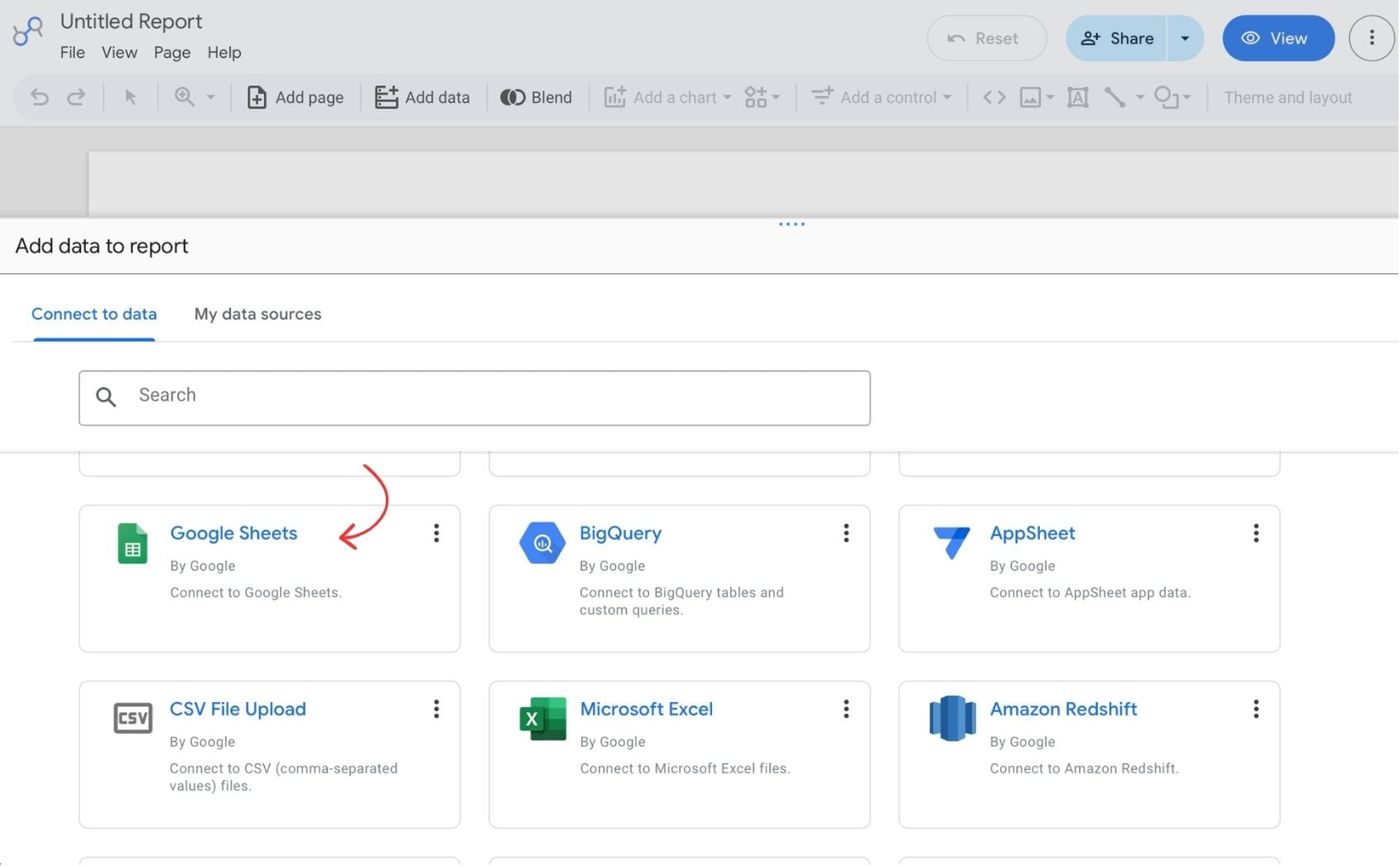Viewport: 1400px width, 866px height.
Task: Select the Connect to data tab
Action: [94, 315]
